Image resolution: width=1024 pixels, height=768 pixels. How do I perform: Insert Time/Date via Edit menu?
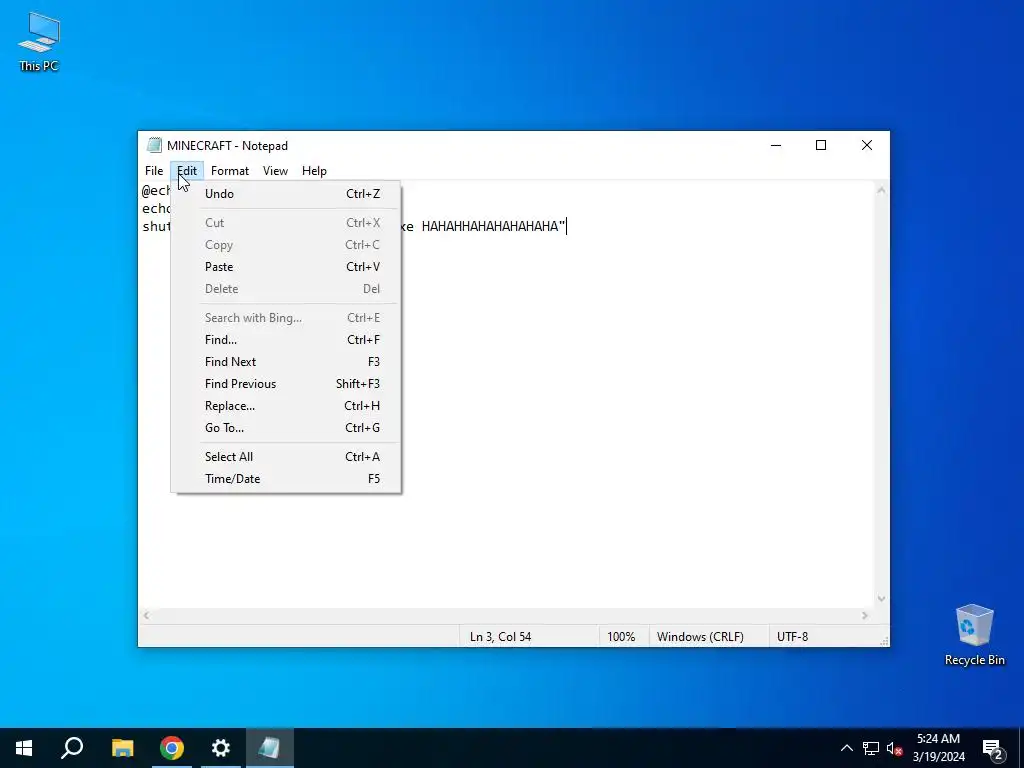pos(286,479)
